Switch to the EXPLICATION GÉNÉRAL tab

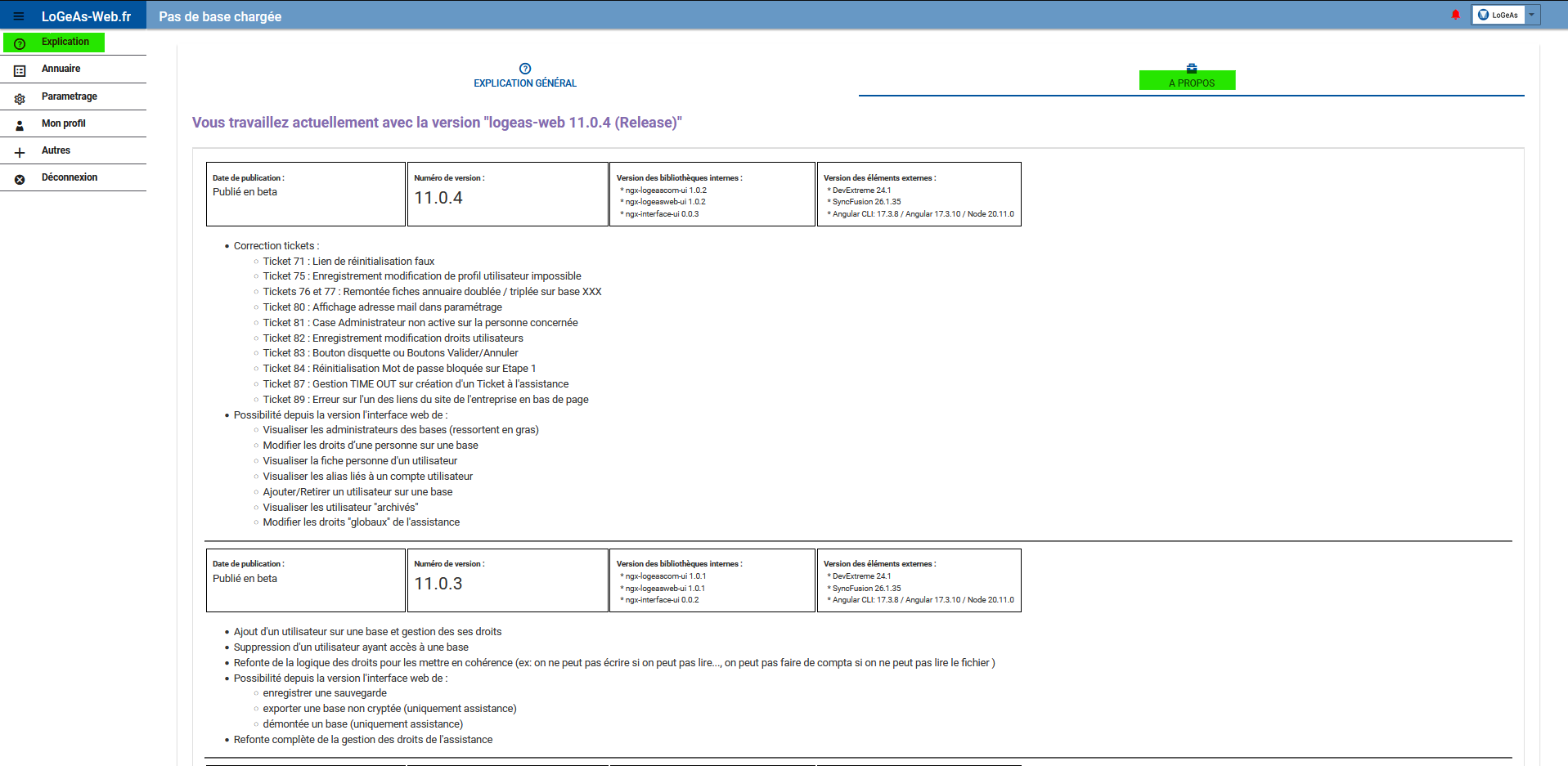point(525,83)
